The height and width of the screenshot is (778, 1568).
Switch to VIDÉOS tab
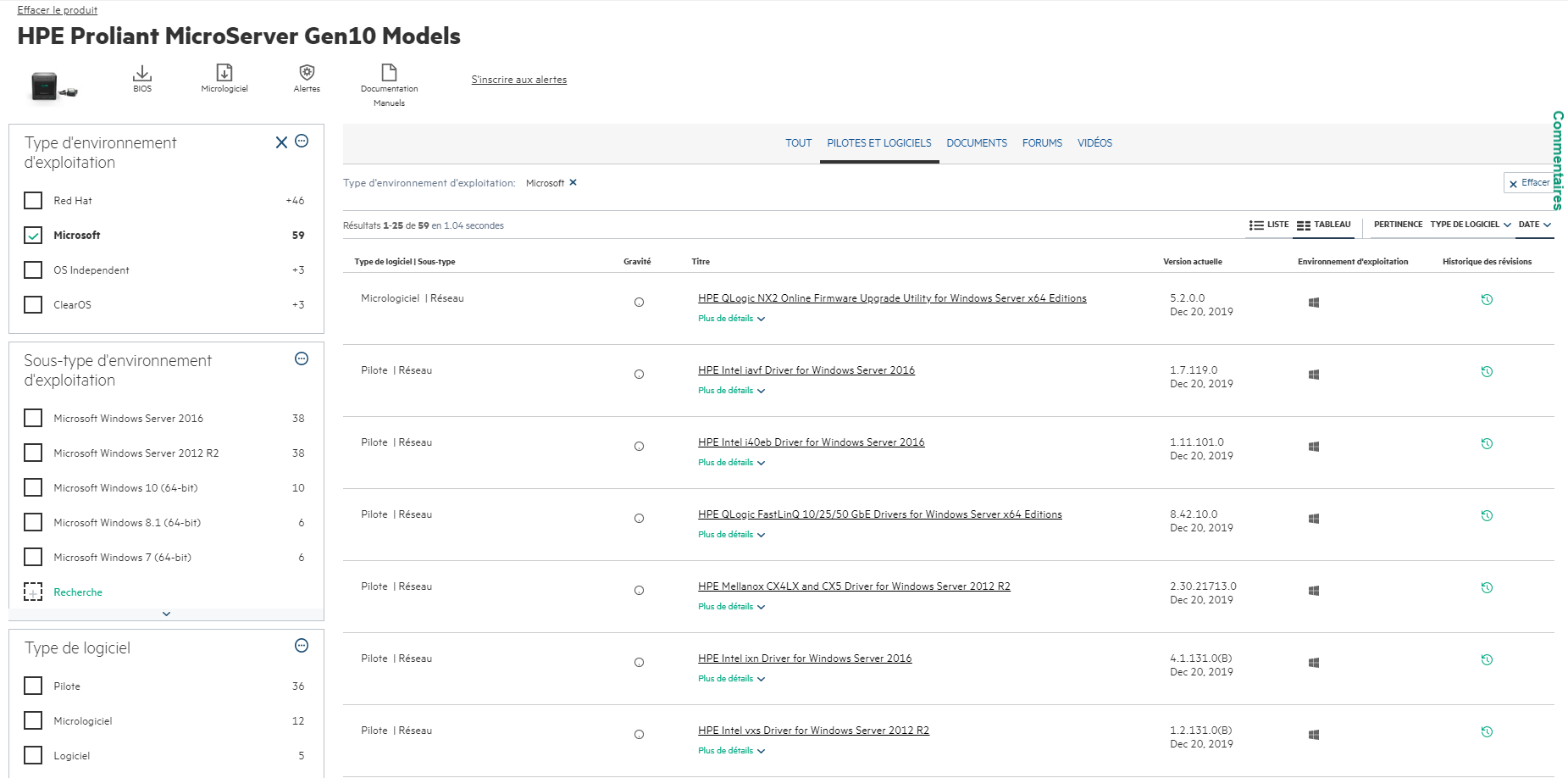[1094, 143]
